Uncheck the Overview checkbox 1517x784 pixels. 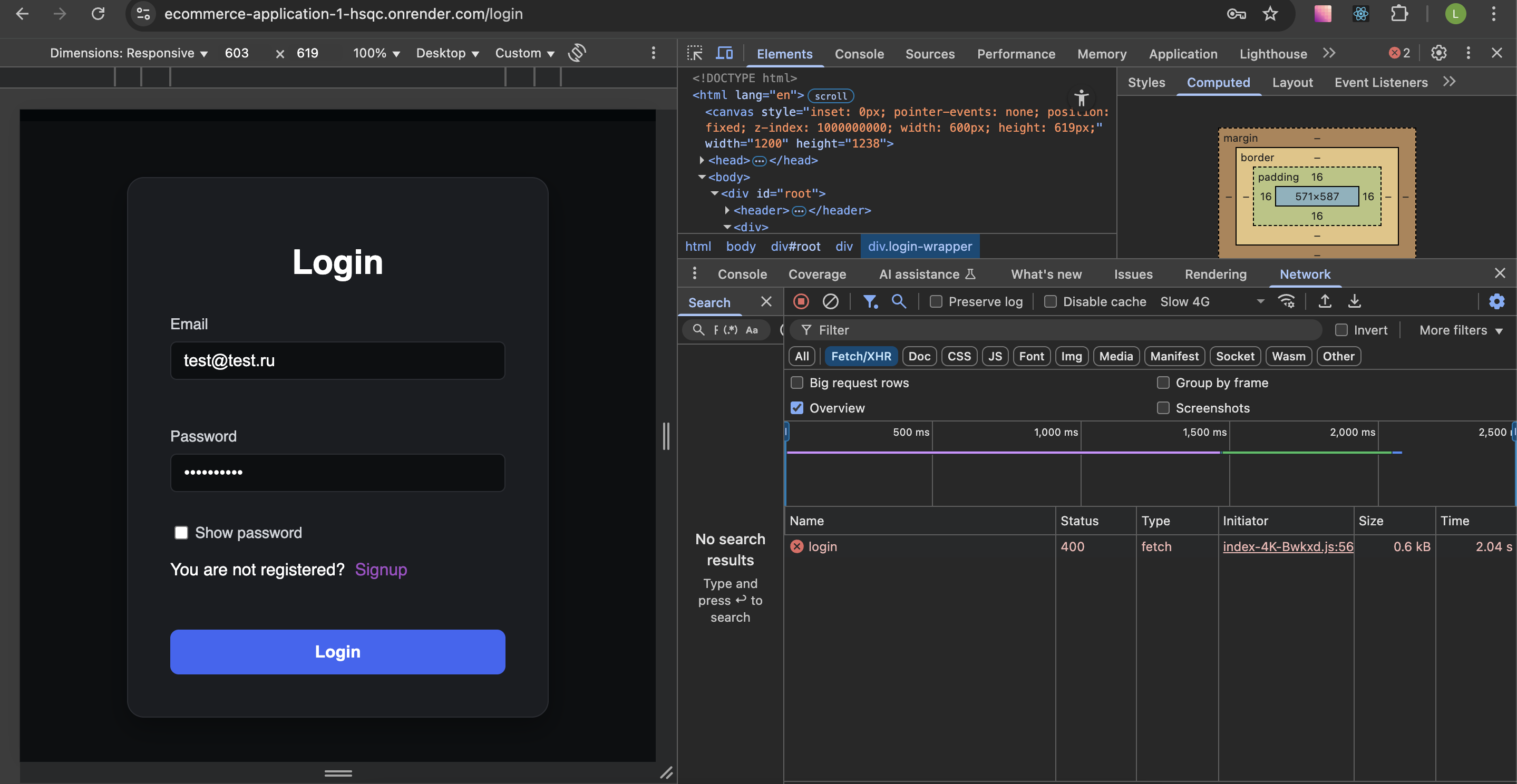(x=797, y=408)
